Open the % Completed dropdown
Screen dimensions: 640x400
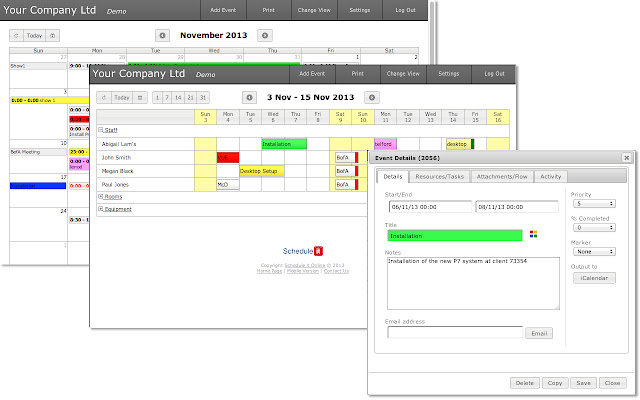tap(594, 227)
